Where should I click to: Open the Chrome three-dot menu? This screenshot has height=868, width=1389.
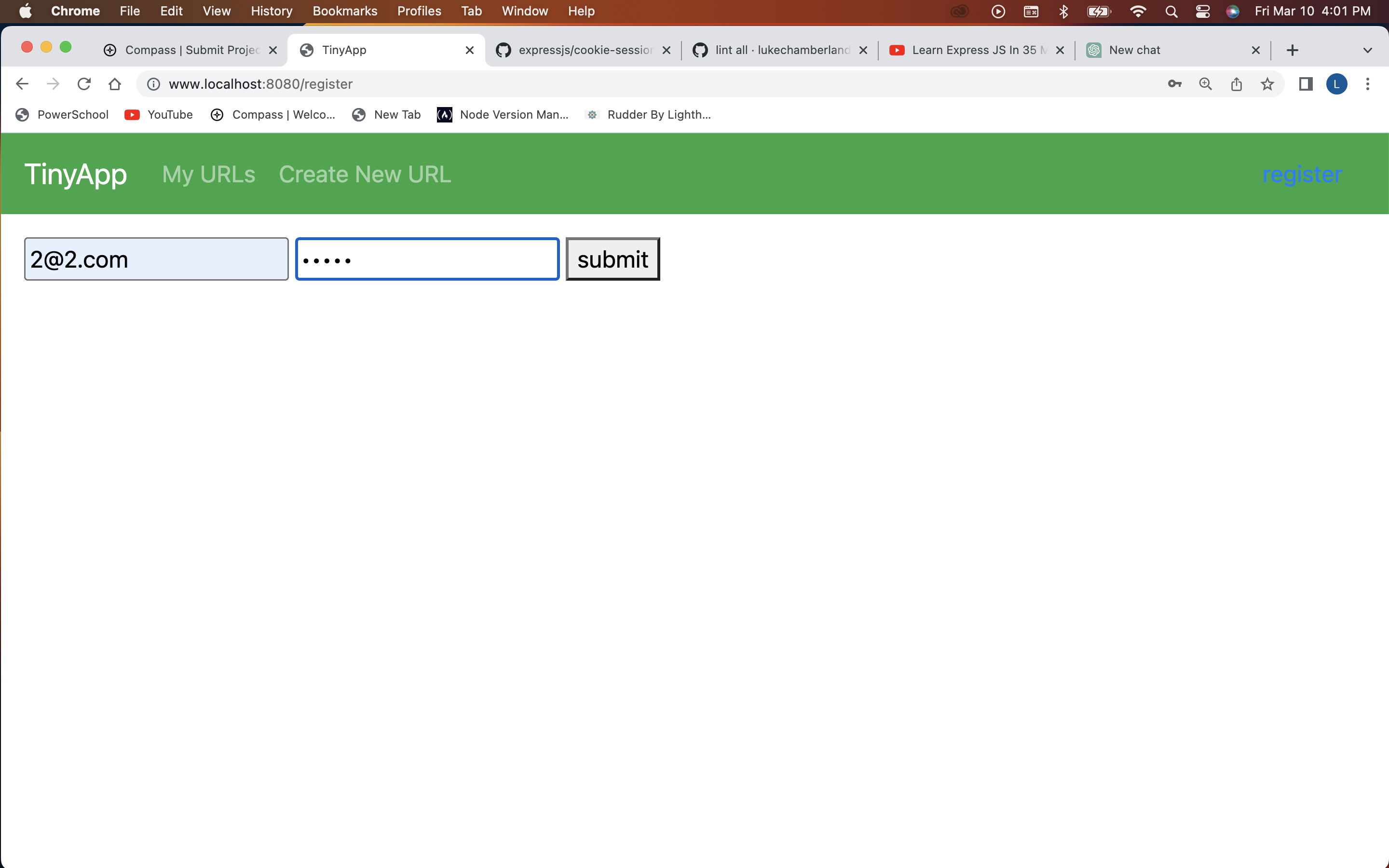click(1368, 84)
